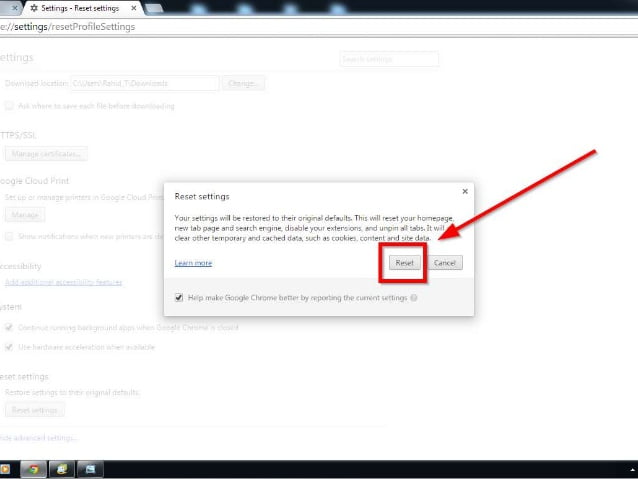Close the Settings - Reset settings tab
638x479 pixels.
point(133,8)
